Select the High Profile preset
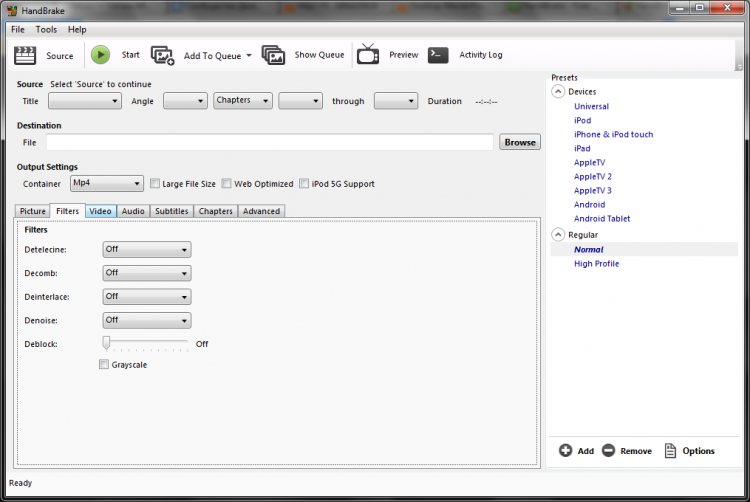750x502 pixels. [596, 263]
